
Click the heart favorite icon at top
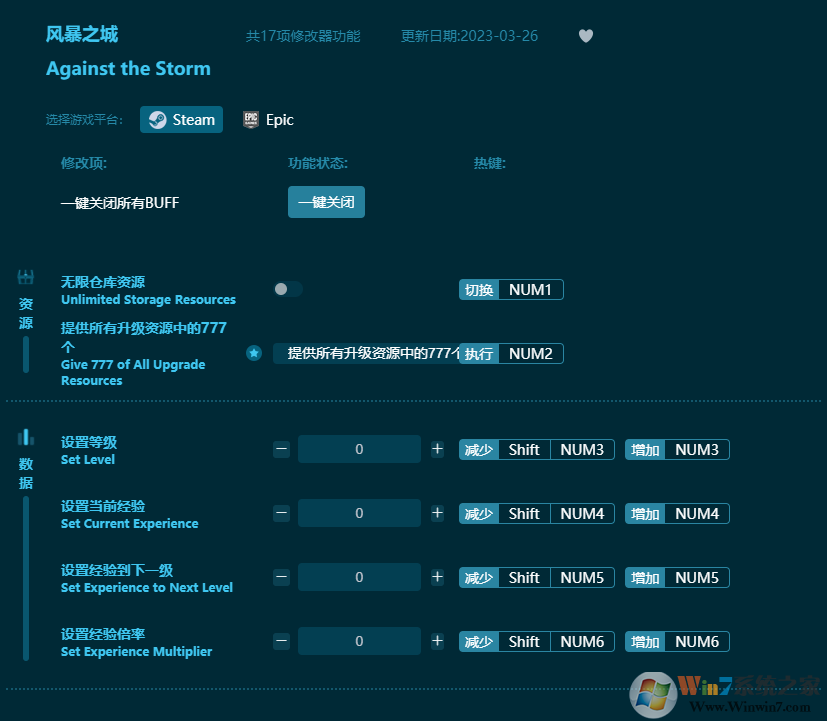click(586, 36)
